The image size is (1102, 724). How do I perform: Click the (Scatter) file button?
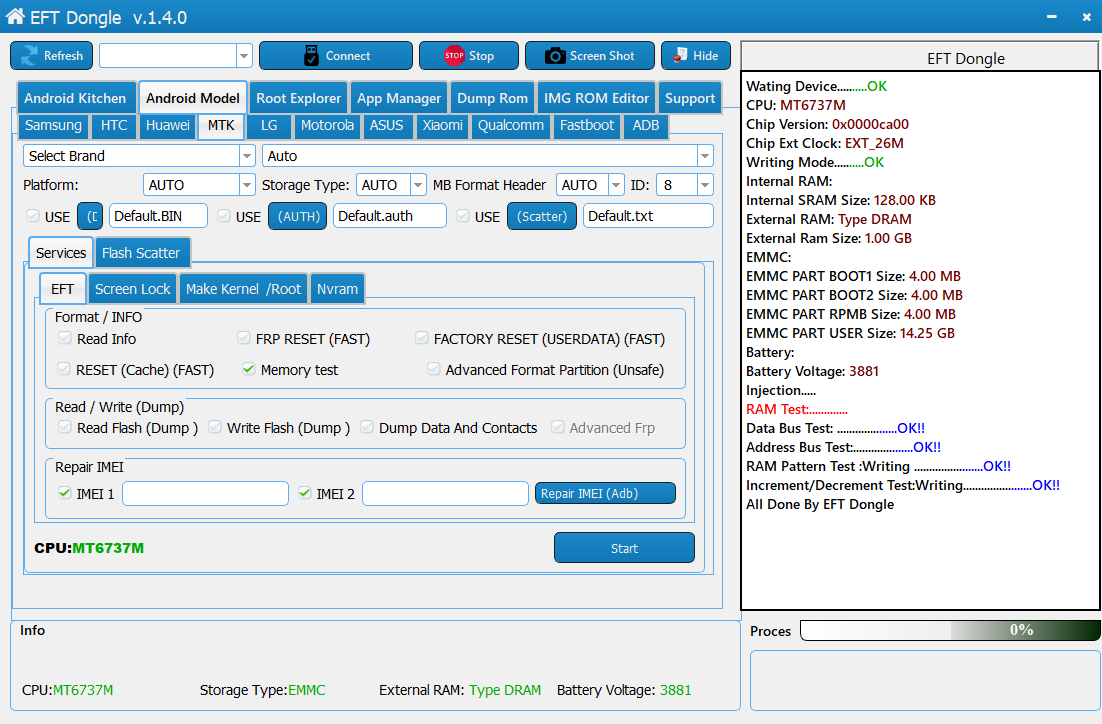(x=542, y=216)
